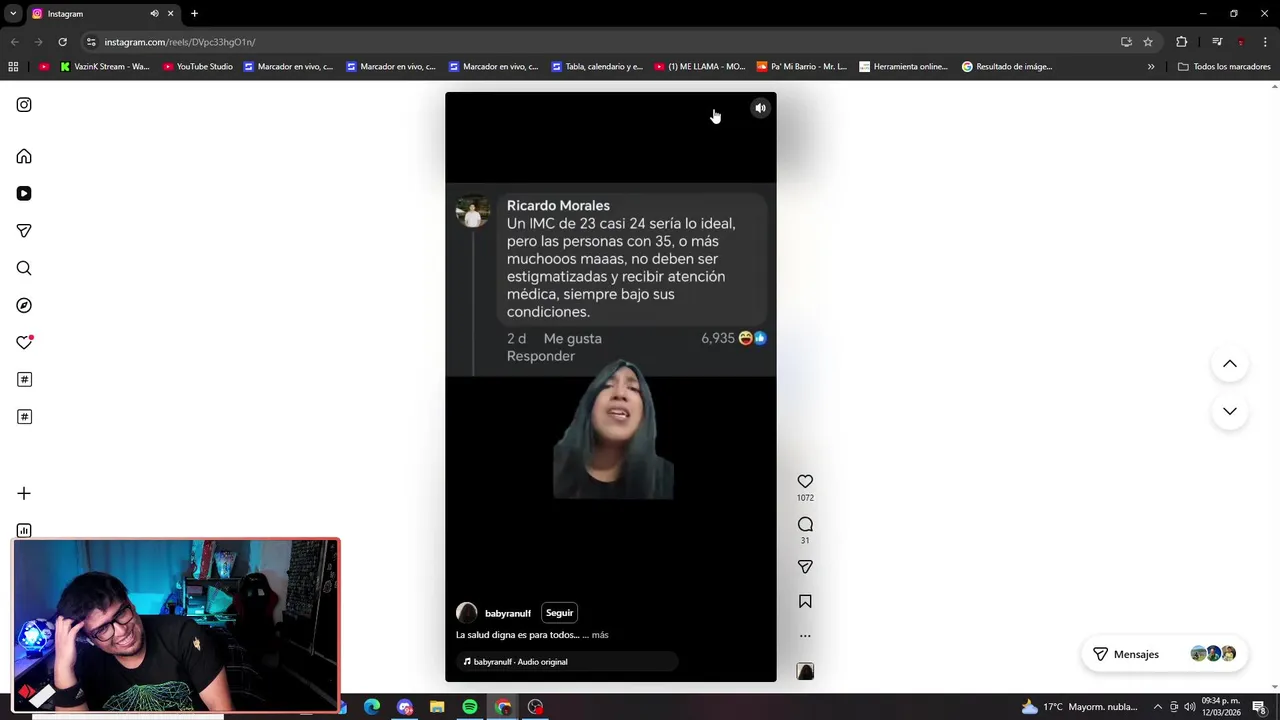This screenshot has width=1280, height=720.
Task: Like the reel with heart icon
Action: point(805,481)
